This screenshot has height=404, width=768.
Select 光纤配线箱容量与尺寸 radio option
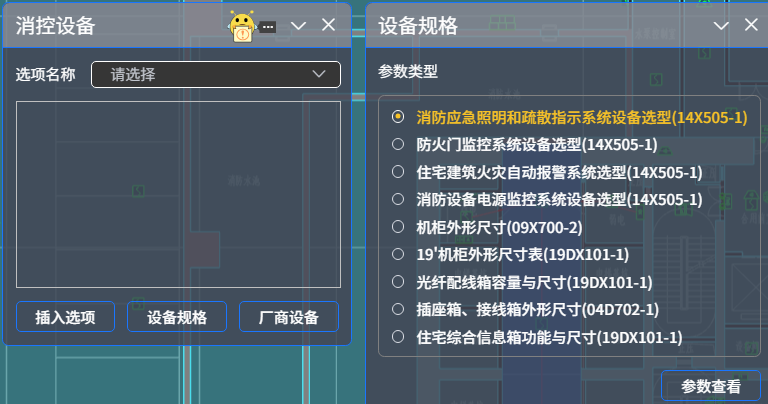tap(398, 282)
